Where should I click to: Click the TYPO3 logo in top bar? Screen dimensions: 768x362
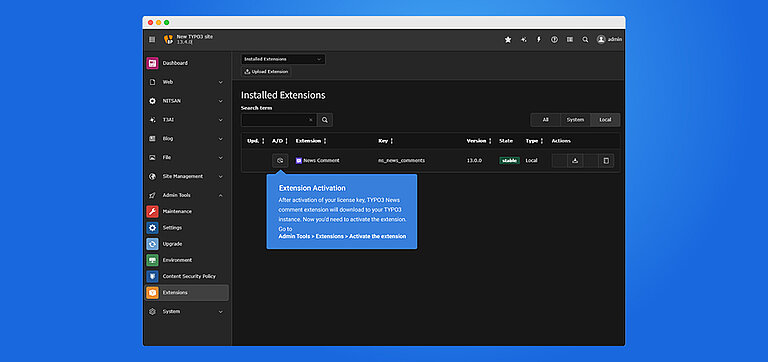[x=168, y=40]
